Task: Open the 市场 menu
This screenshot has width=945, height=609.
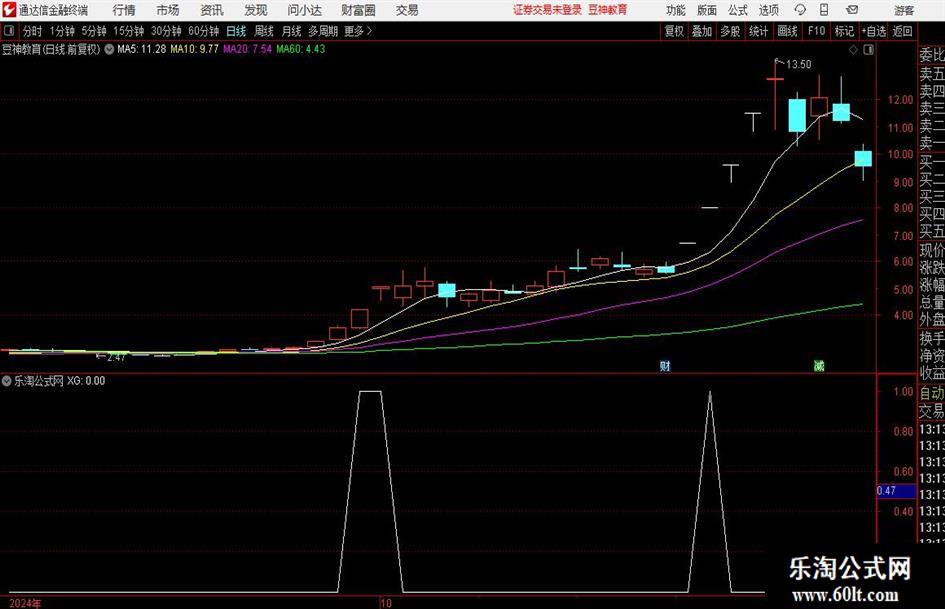Action: (x=168, y=10)
